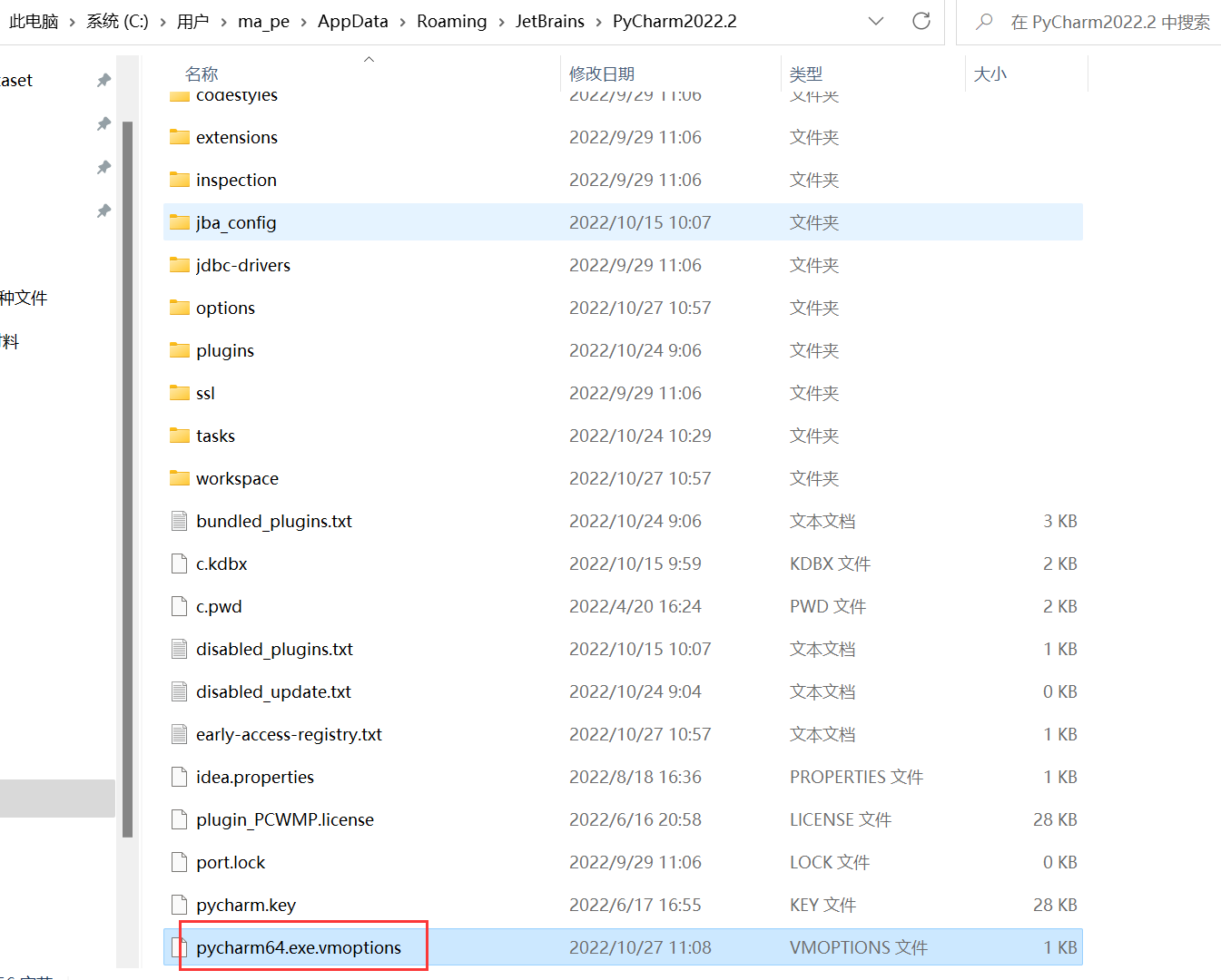This screenshot has height=980, width=1221.
Task: Select the file name port.lock
Action: [231, 862]
